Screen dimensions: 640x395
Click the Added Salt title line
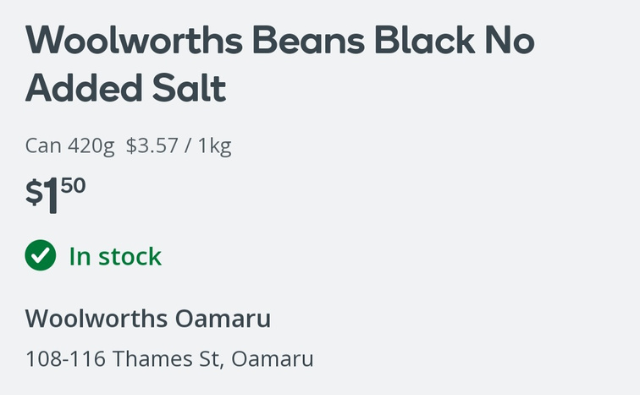pyautogui.click(x=126, y=88)
